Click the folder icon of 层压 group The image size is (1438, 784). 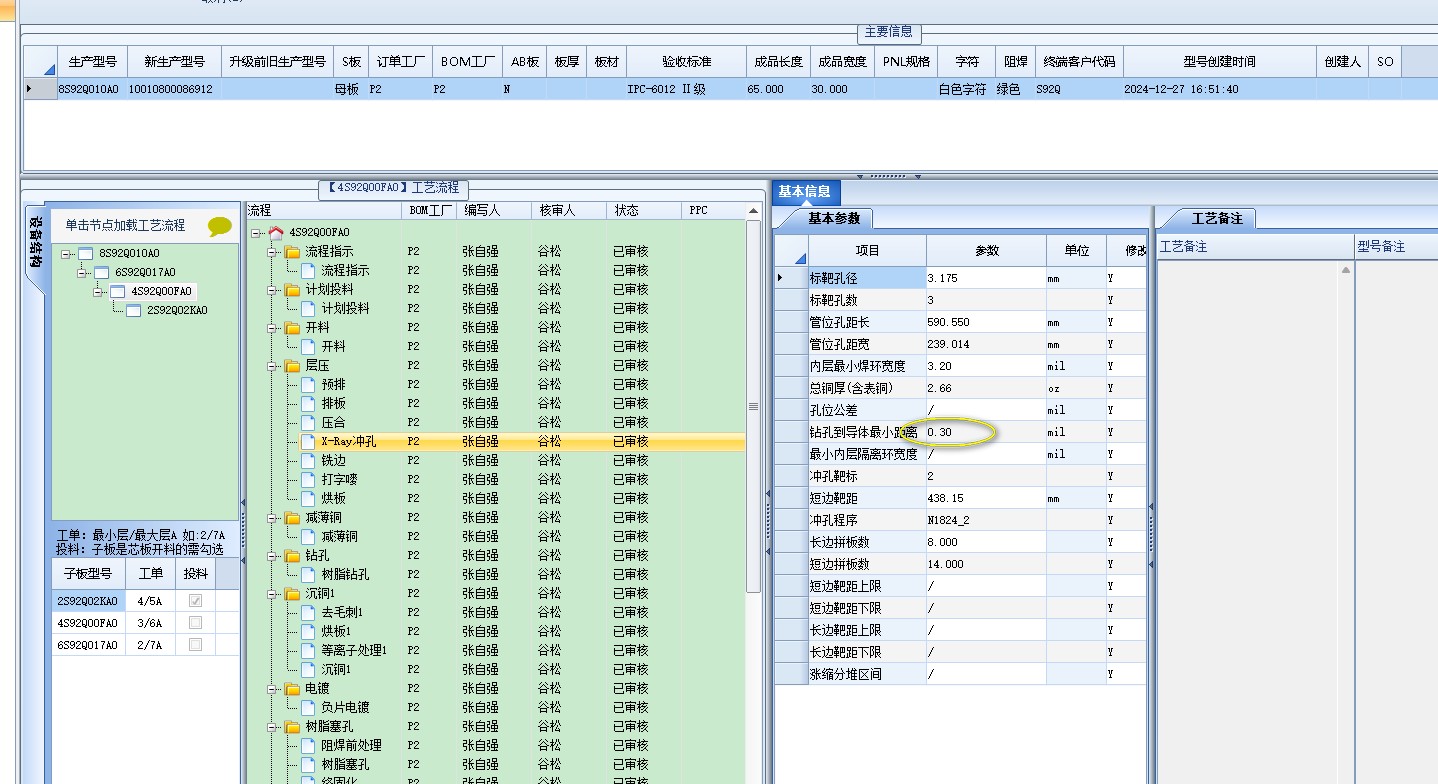292,366
